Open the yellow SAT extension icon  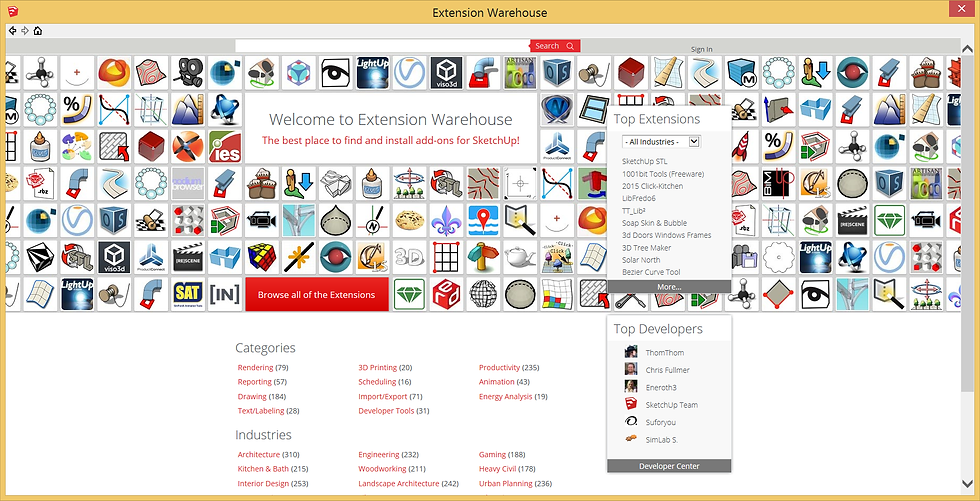point(188,294)
